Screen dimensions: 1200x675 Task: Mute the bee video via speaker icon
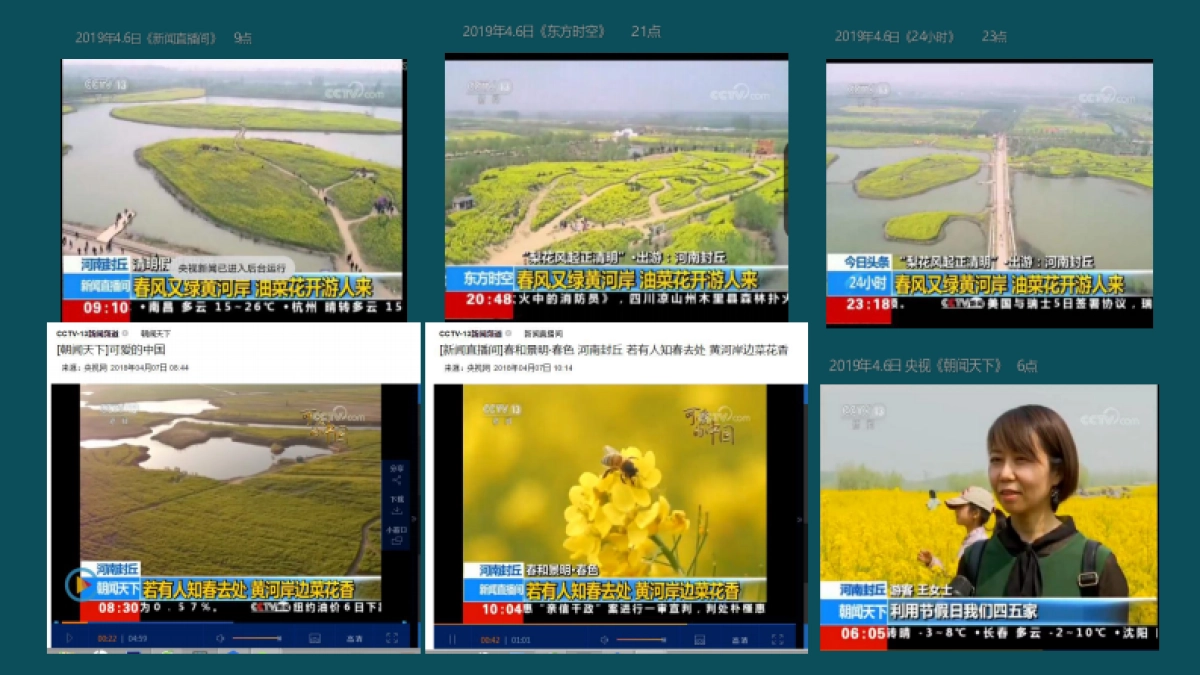tap(605, 639)
